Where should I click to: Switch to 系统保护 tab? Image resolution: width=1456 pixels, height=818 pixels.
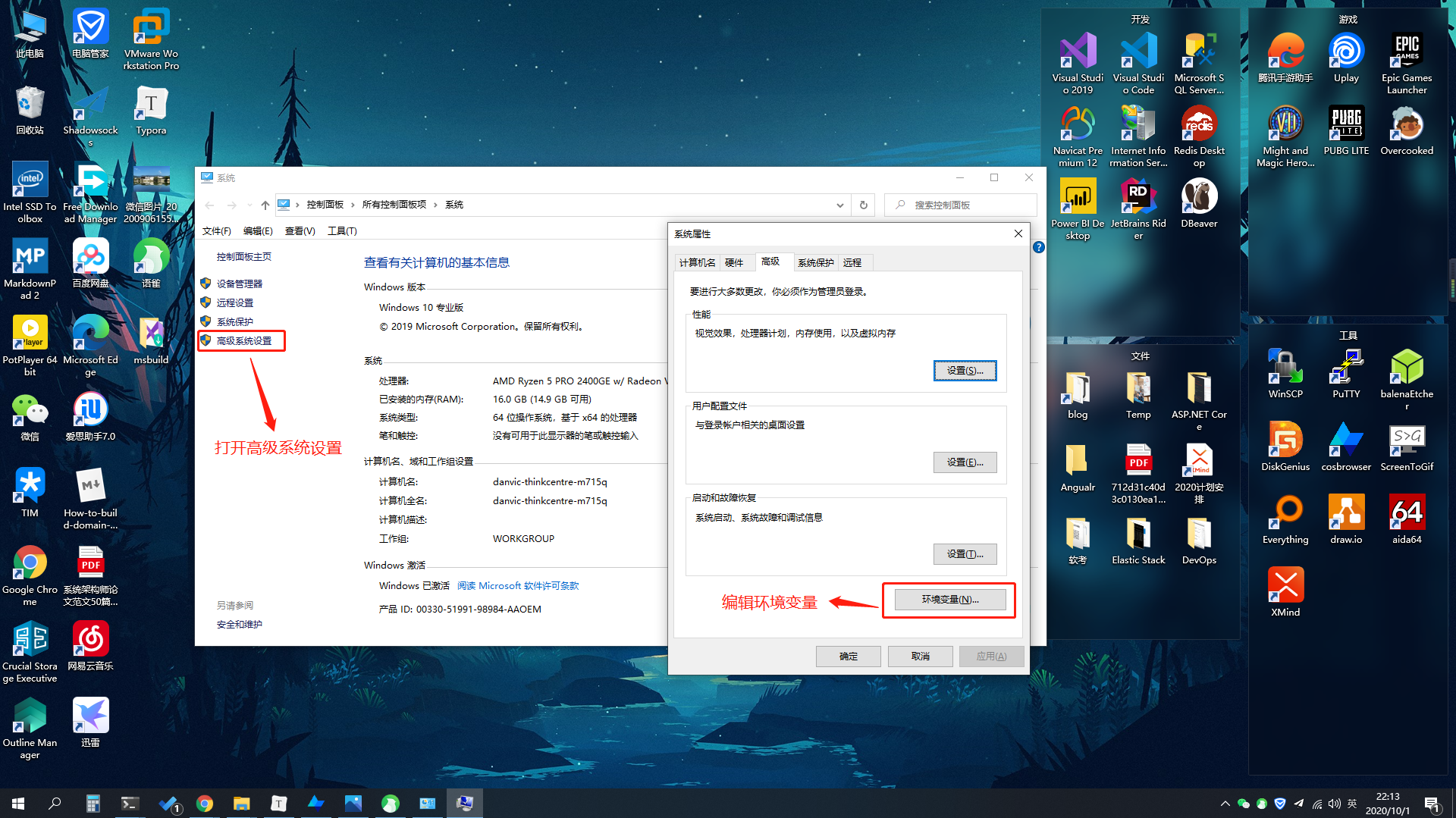pos(815,262)
